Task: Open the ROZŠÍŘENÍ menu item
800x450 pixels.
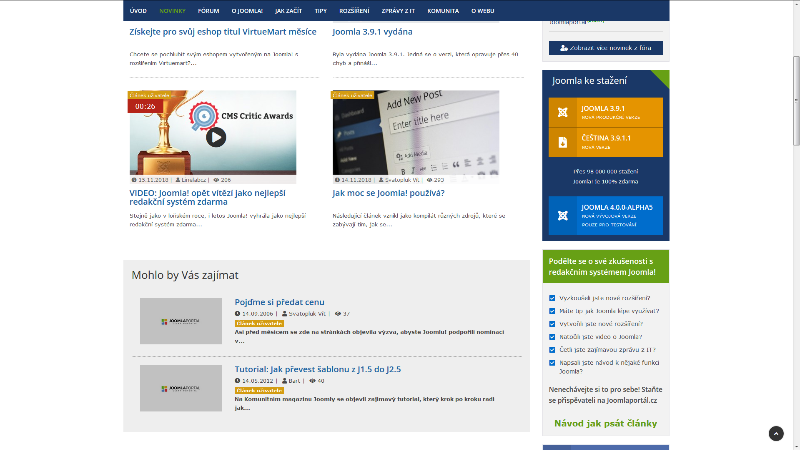Action: pos(354,11)
